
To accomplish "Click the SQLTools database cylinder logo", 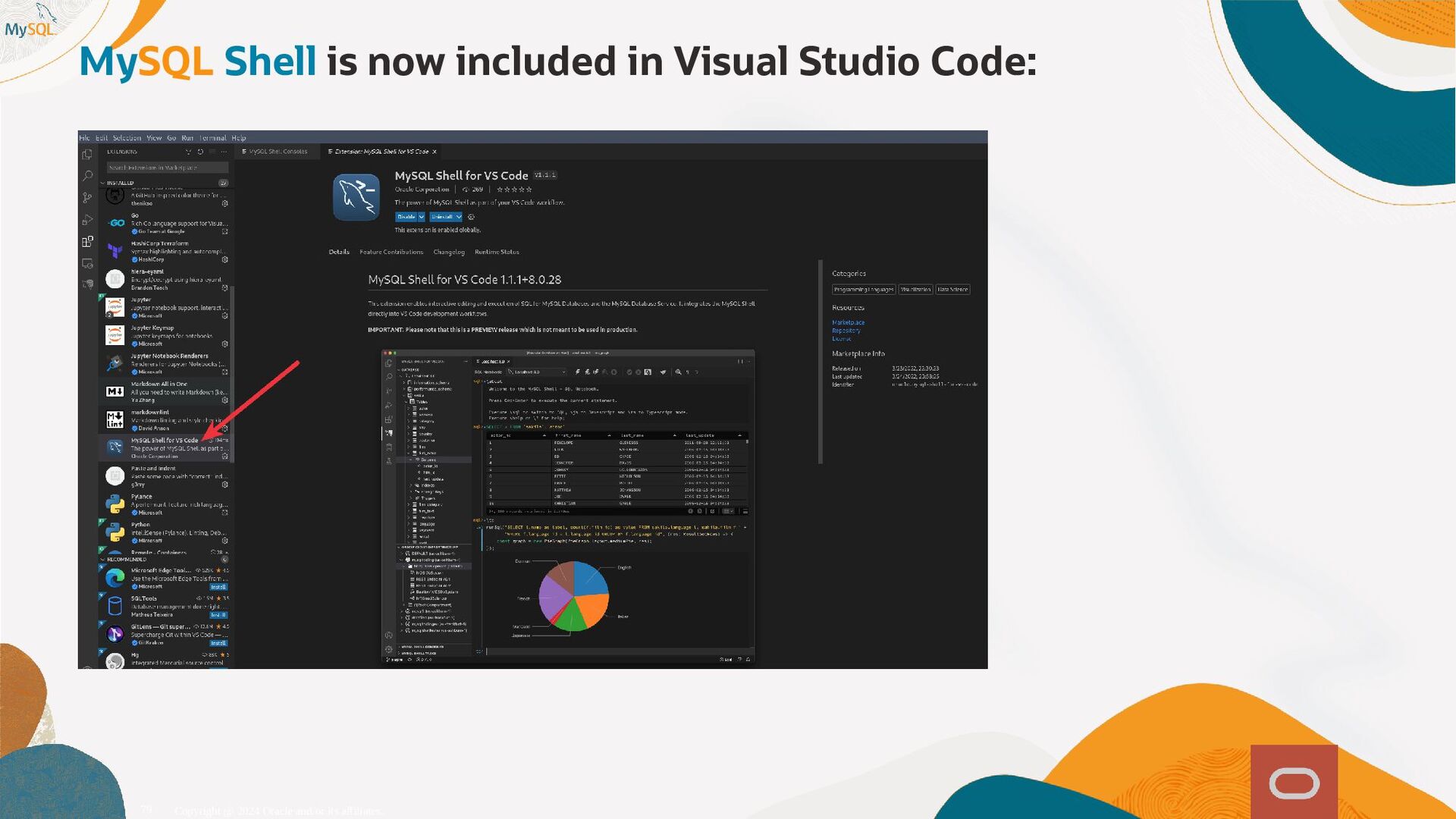I will click(x=115, y=606).
